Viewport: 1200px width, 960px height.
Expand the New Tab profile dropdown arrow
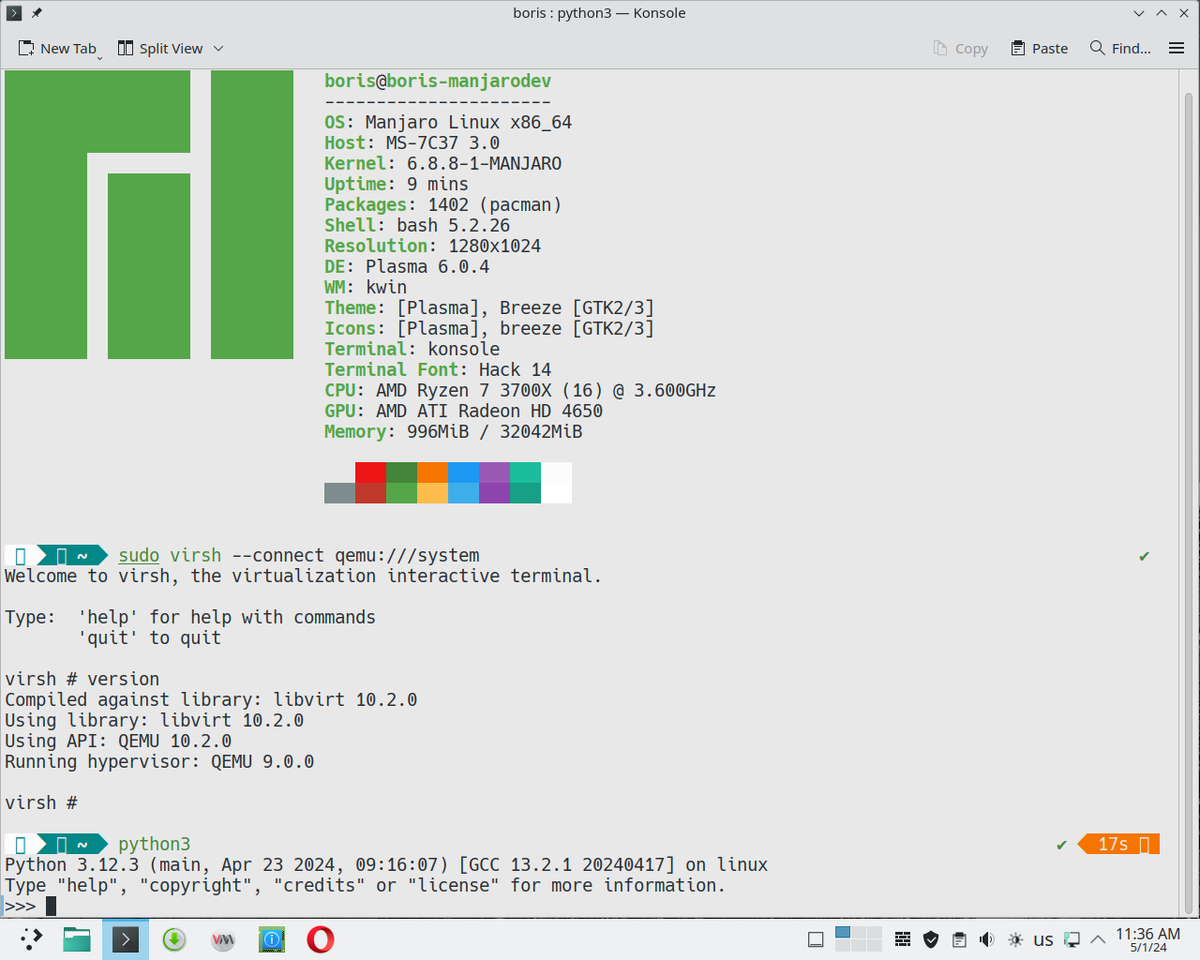(100, 57)
